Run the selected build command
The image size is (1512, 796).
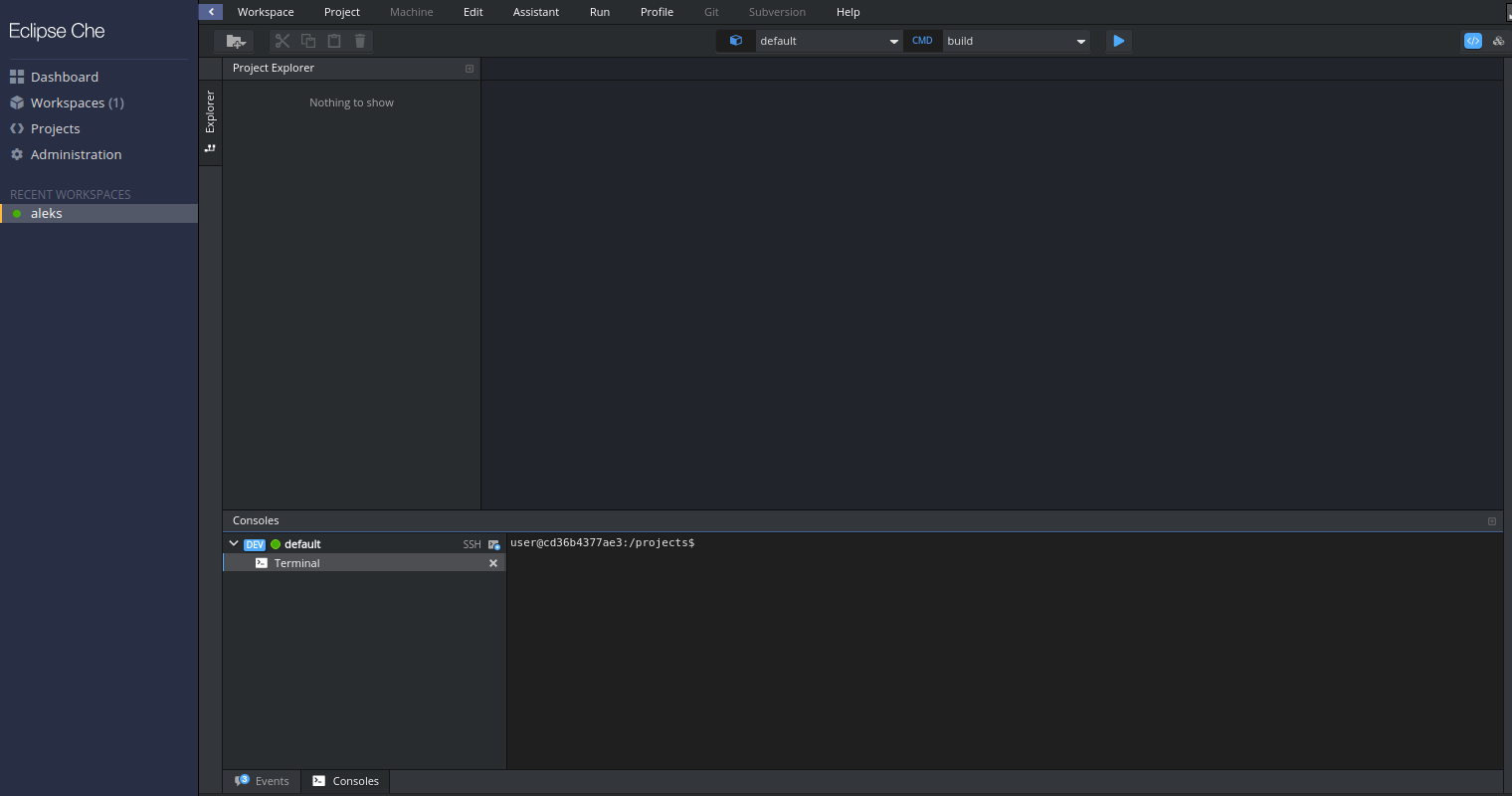pos(1119,41)
